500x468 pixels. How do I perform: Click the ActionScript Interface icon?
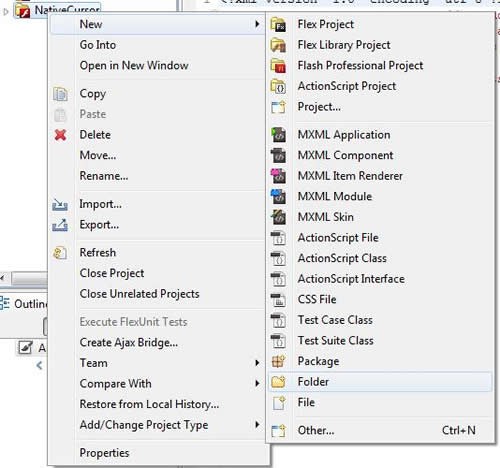click(x=278, y=279)
